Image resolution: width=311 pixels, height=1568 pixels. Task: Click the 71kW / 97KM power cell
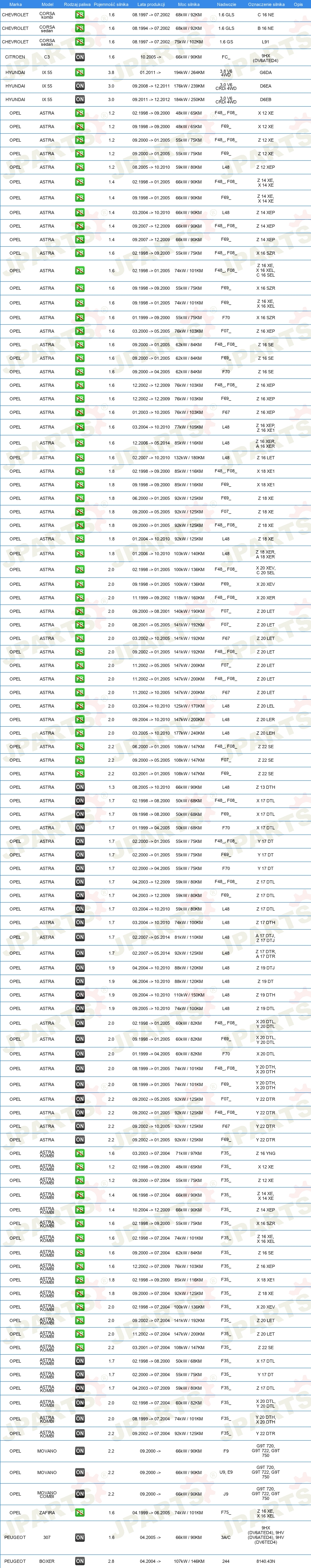189,1153
